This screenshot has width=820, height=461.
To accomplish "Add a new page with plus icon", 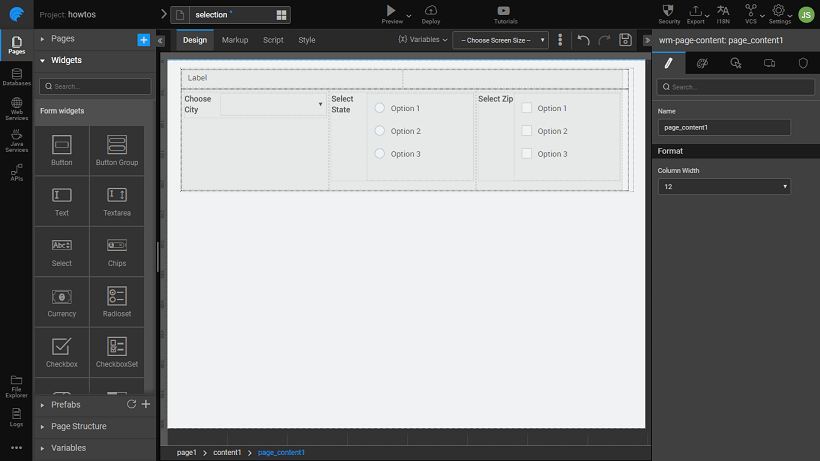I will (143, 39).
